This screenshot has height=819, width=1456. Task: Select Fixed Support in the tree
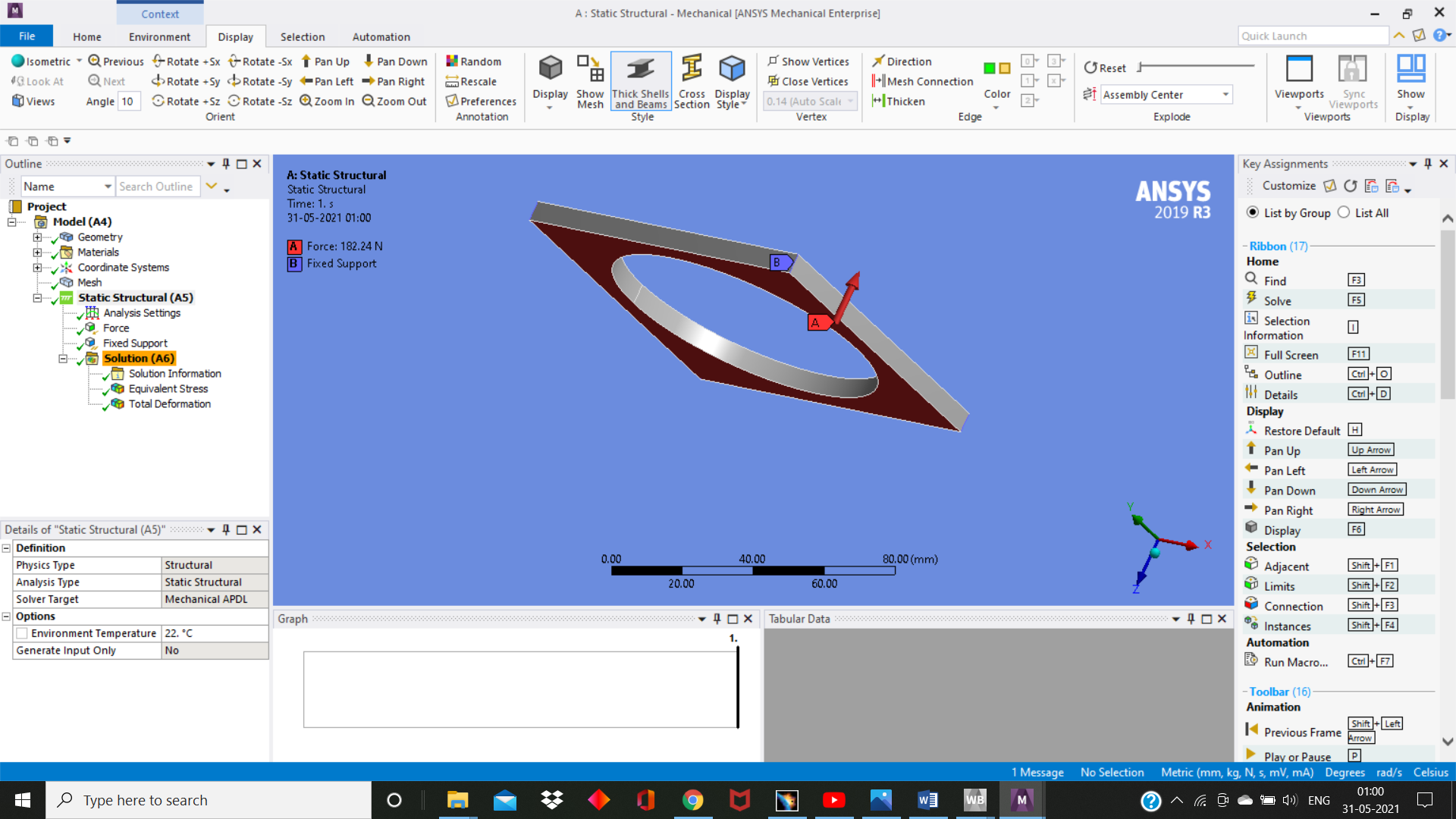tap(135, 344)
